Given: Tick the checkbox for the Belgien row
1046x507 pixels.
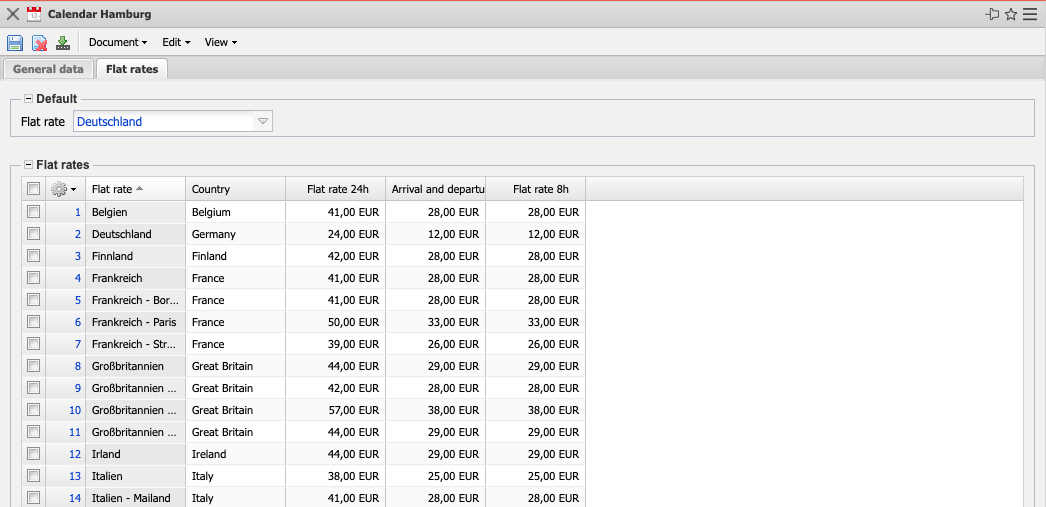Looking at the screenshot, I should coord(34,212).
